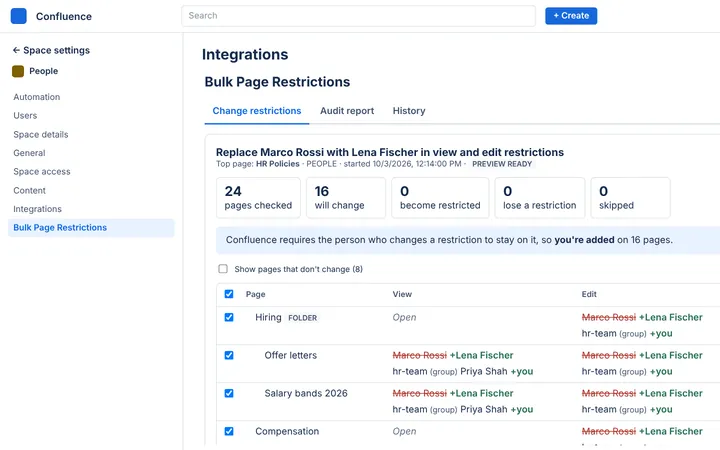Click the 'Offer letters' page name
Viewport: 720px width, 450px height.
tap(291, 355)
